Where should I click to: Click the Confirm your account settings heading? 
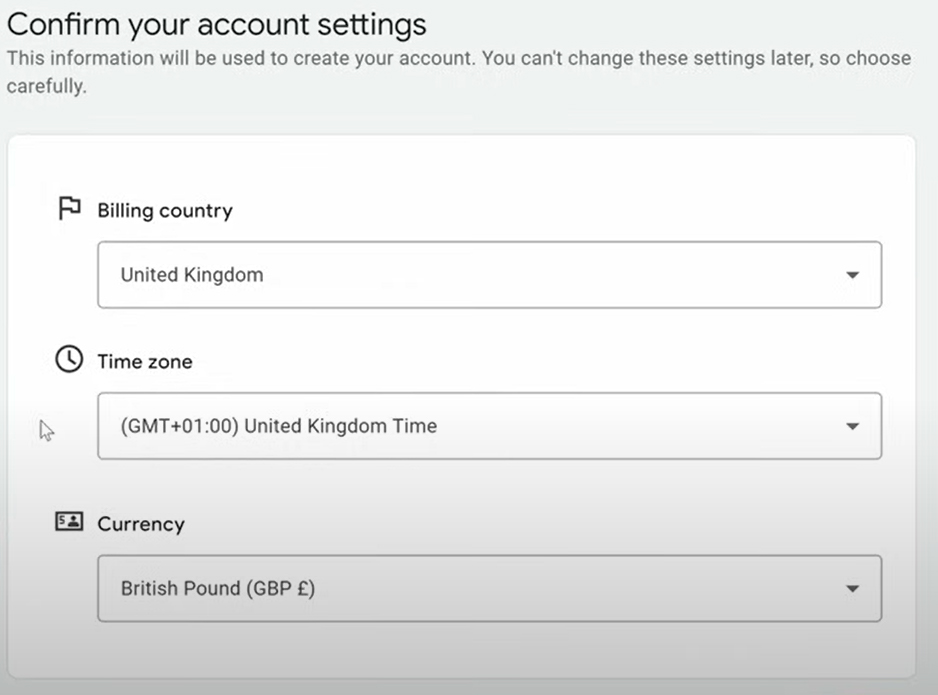pos(217,25)
